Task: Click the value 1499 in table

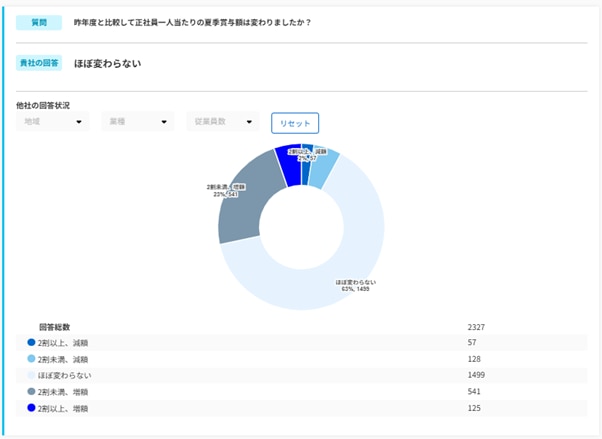Action: [476, 375]
